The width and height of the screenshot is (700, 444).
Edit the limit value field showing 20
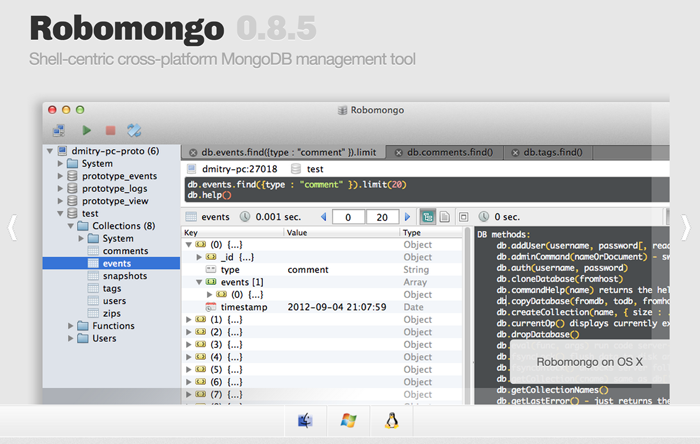pyautogui.click(x=382, y=217)
